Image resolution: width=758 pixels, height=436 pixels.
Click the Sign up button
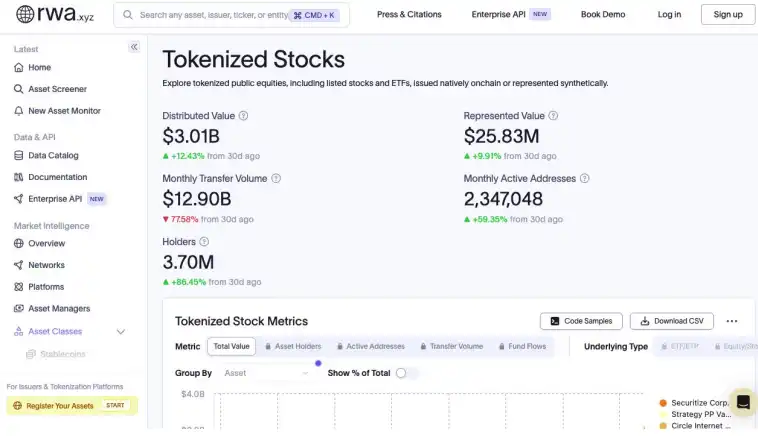point(728,15)
